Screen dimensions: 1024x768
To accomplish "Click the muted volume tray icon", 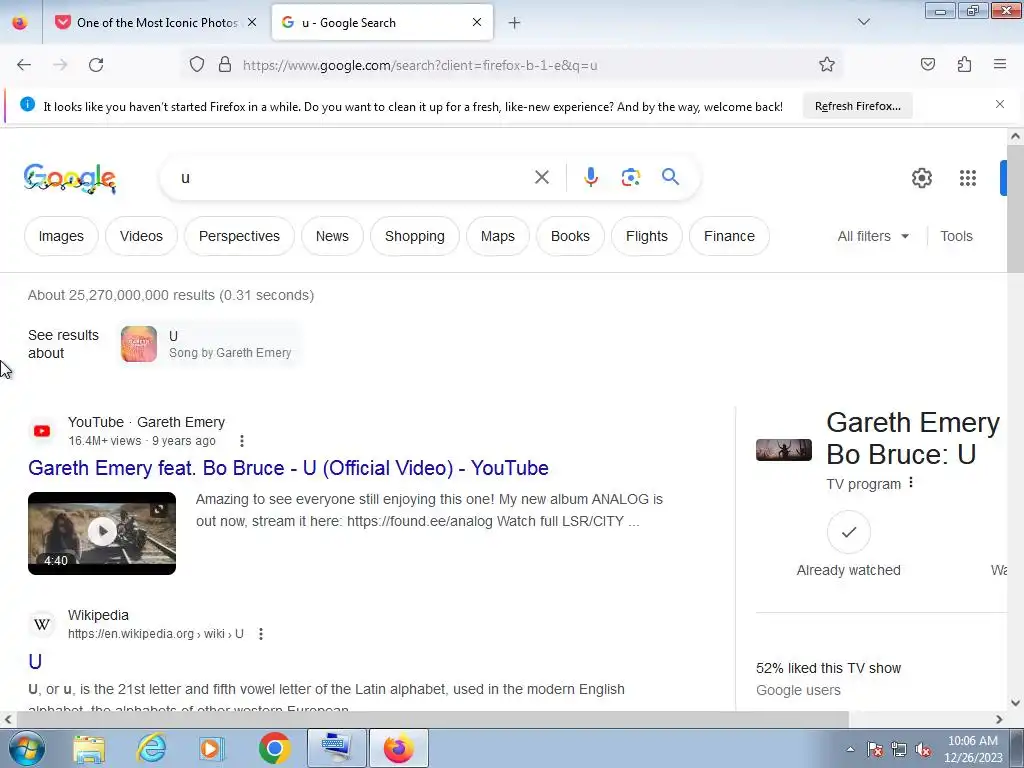I will point(923,750).
